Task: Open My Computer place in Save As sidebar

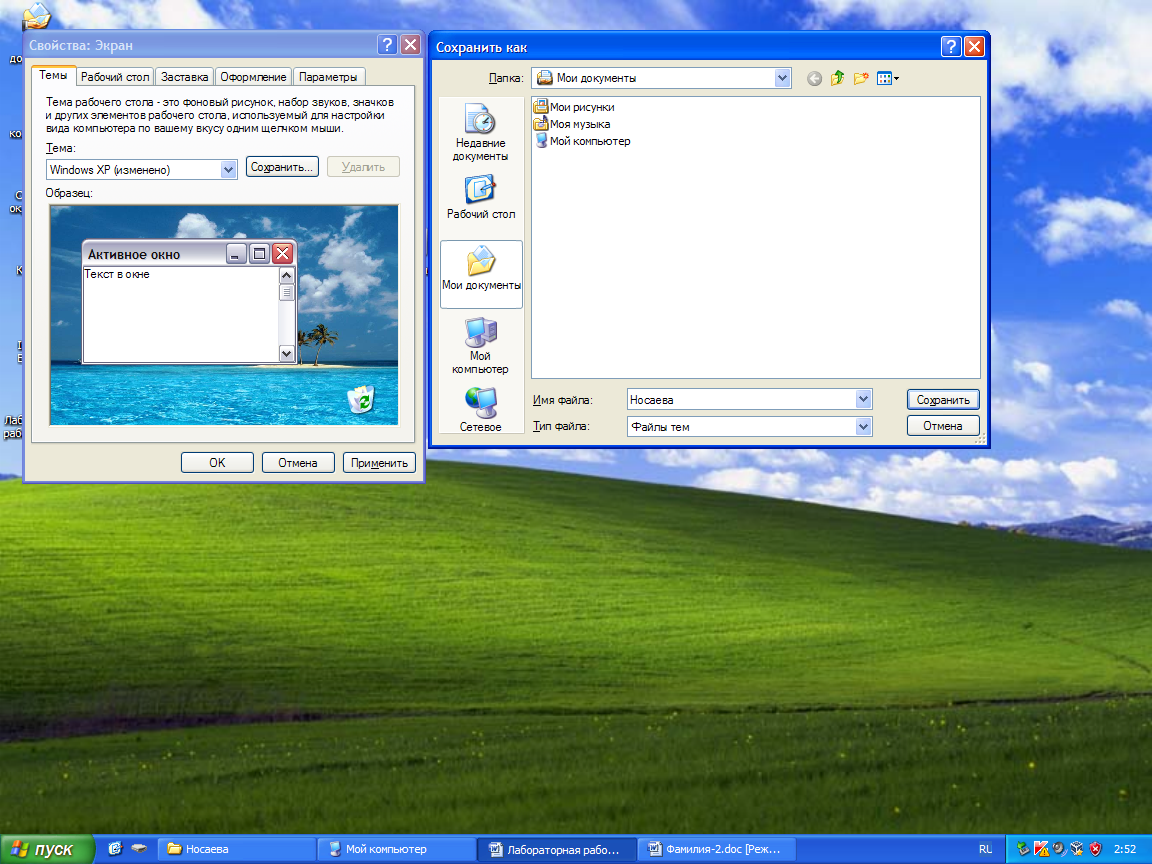Action: point(480,345)
